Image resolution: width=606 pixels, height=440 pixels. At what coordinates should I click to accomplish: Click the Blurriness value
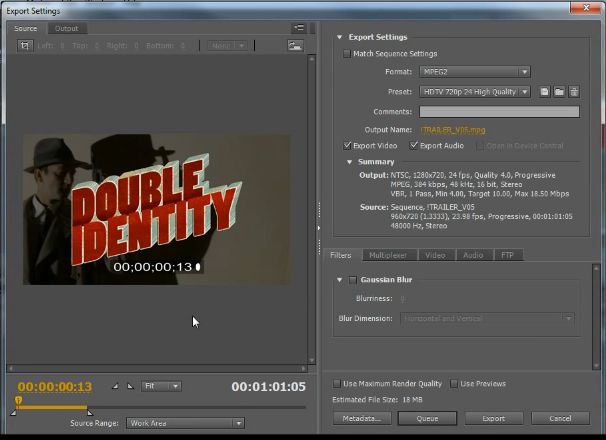pyautogui.click(x=402, y=298)
